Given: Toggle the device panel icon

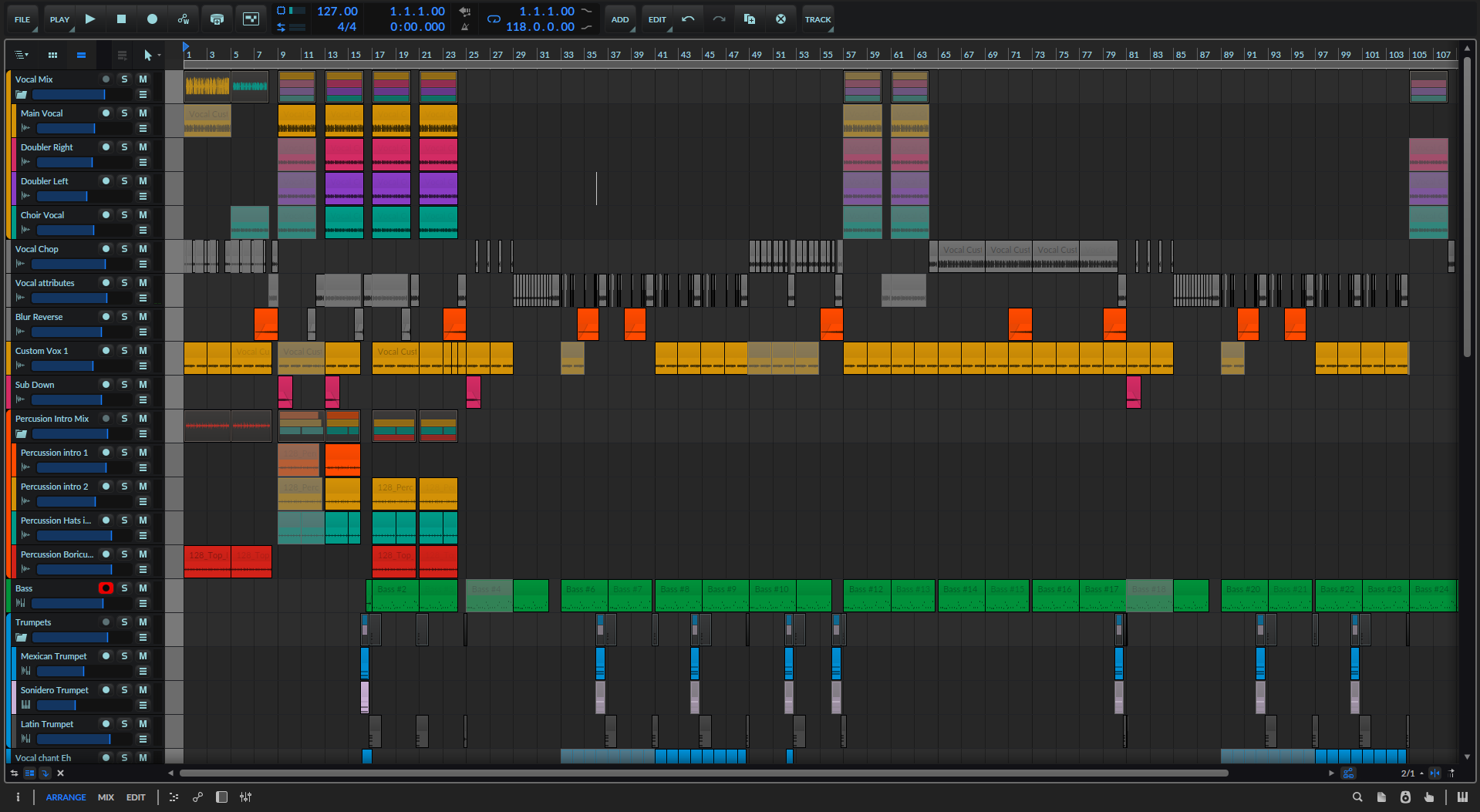Looking at the screenshot, I should click(x=221, y=797).
